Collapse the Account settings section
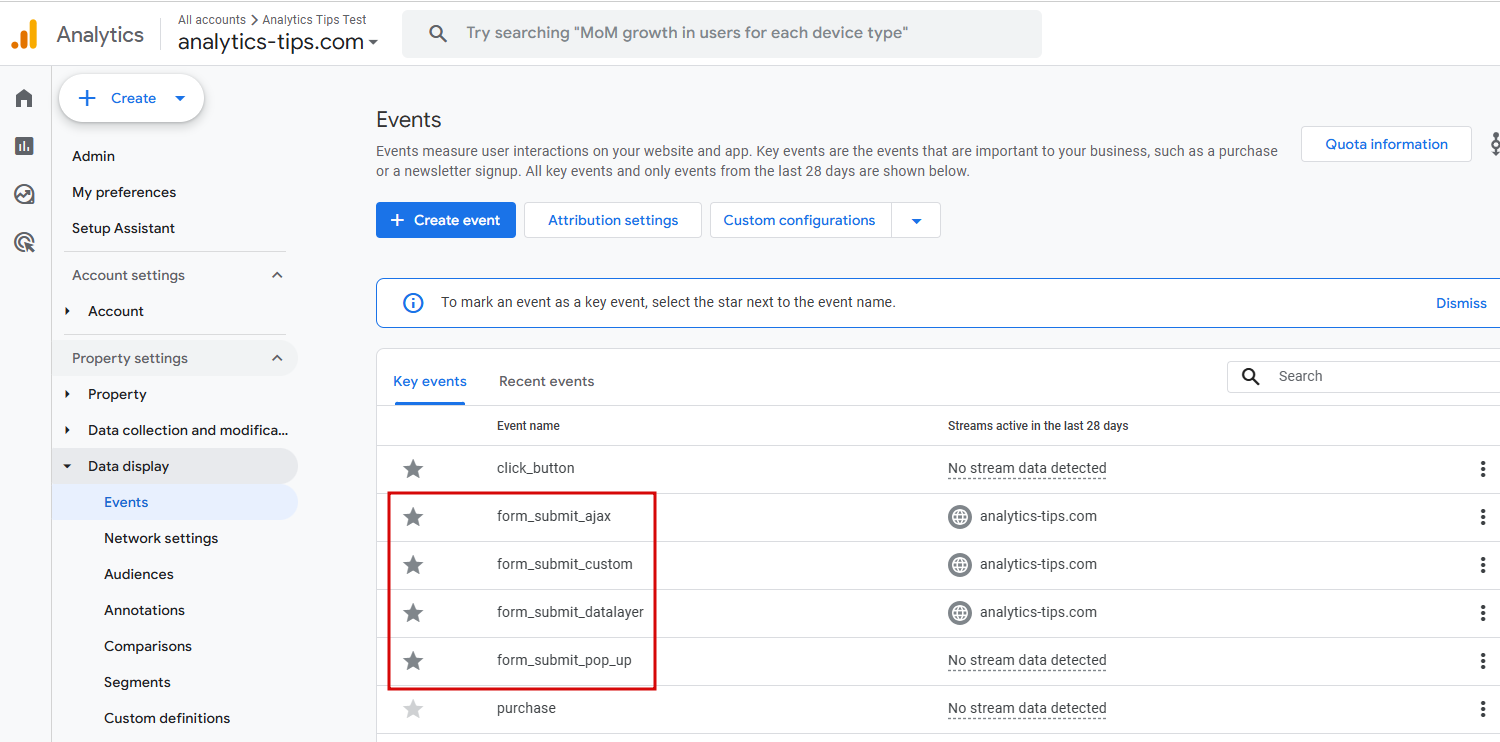Viewport: 1500px width, 742px height. [277, 275]
